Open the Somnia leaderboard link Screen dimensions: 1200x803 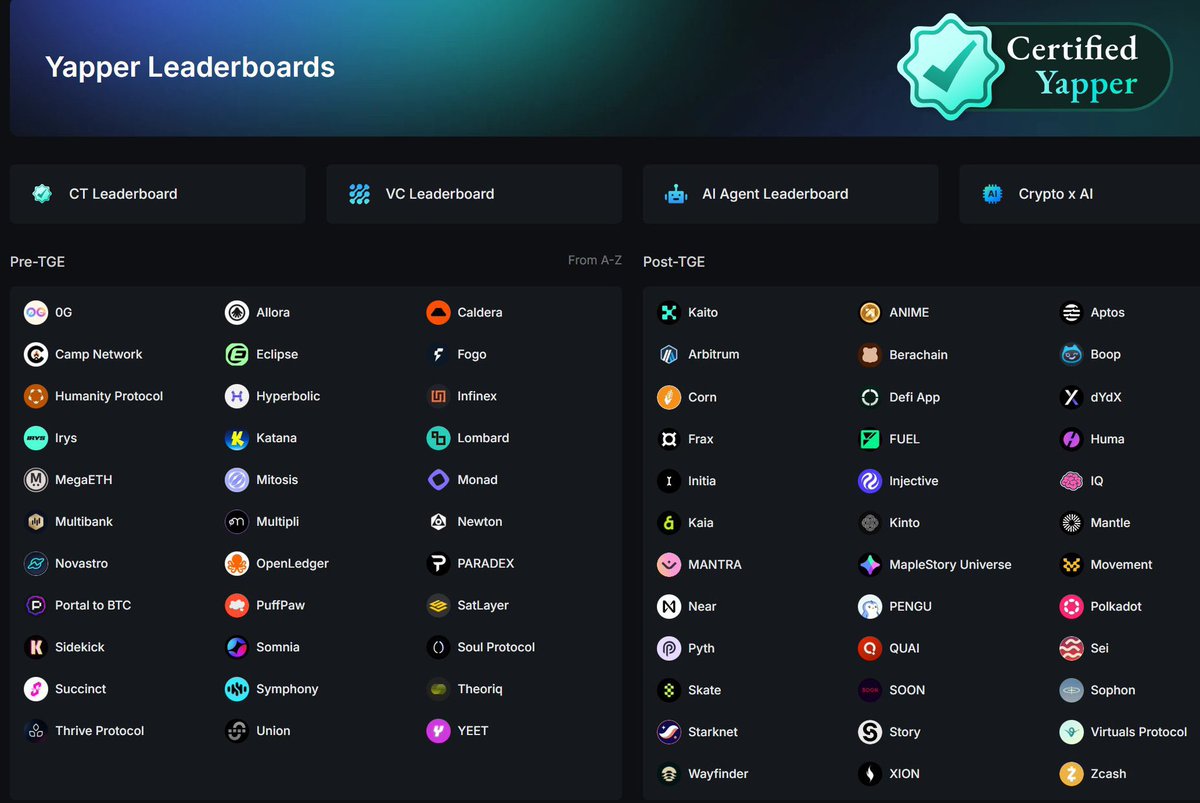[x=263, y=648]
